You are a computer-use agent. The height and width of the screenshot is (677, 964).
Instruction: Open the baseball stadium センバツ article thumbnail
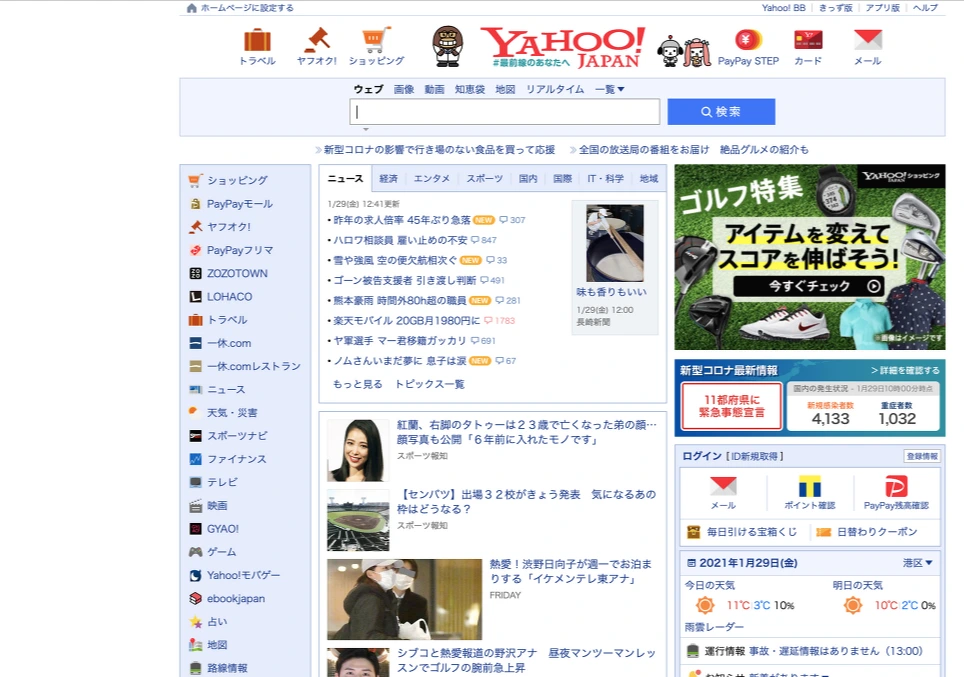pyautogui.click(x=358, y=520)
